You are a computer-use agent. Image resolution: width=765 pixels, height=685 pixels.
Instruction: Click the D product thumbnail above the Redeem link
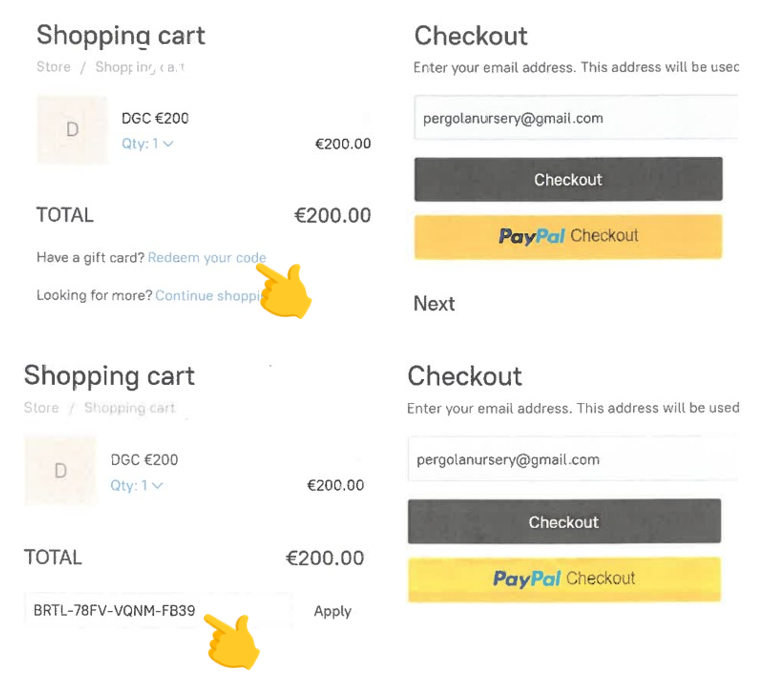72,130
